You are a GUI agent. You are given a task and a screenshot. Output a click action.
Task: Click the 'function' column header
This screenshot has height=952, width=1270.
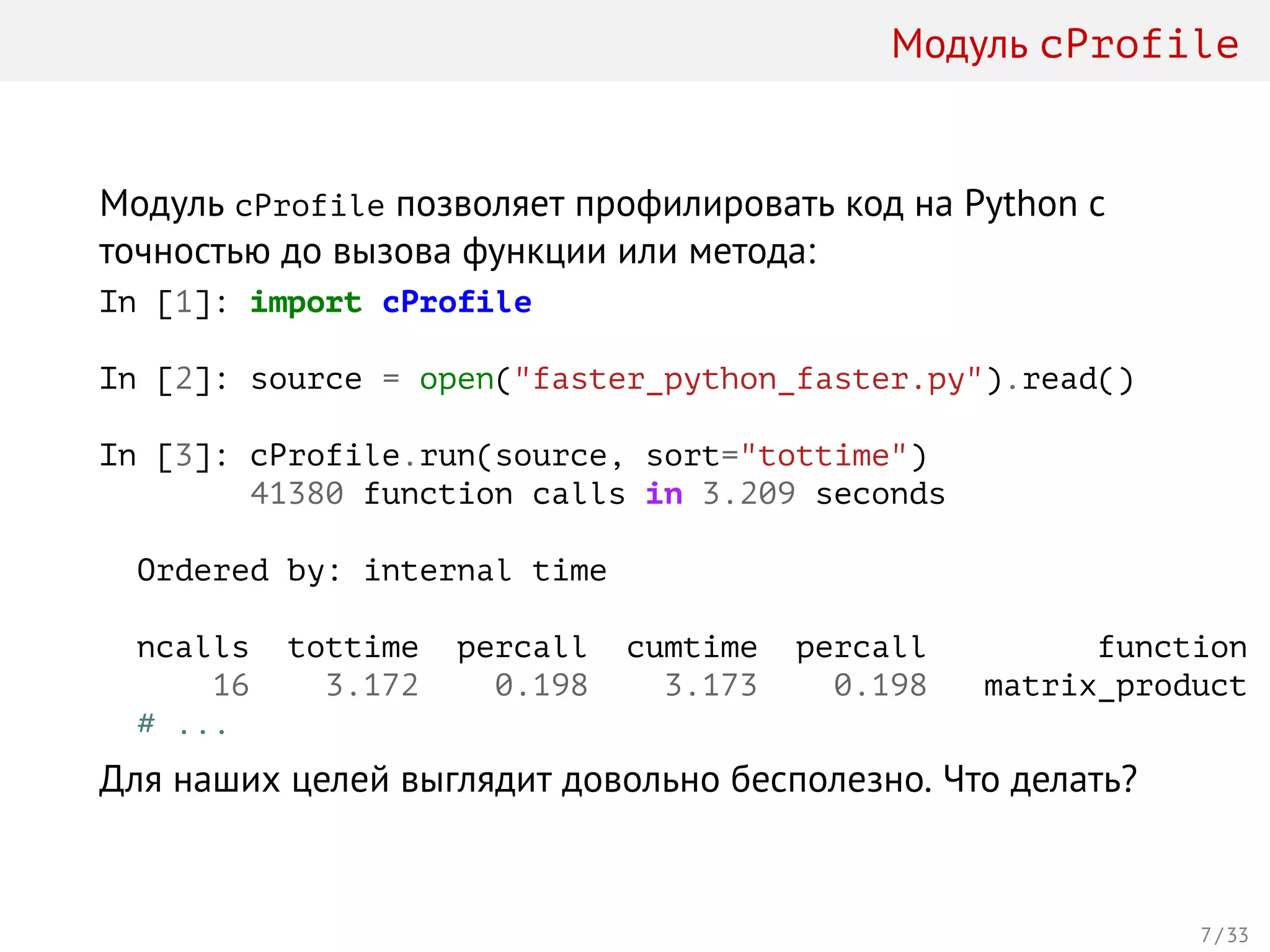click(1173, 648)
